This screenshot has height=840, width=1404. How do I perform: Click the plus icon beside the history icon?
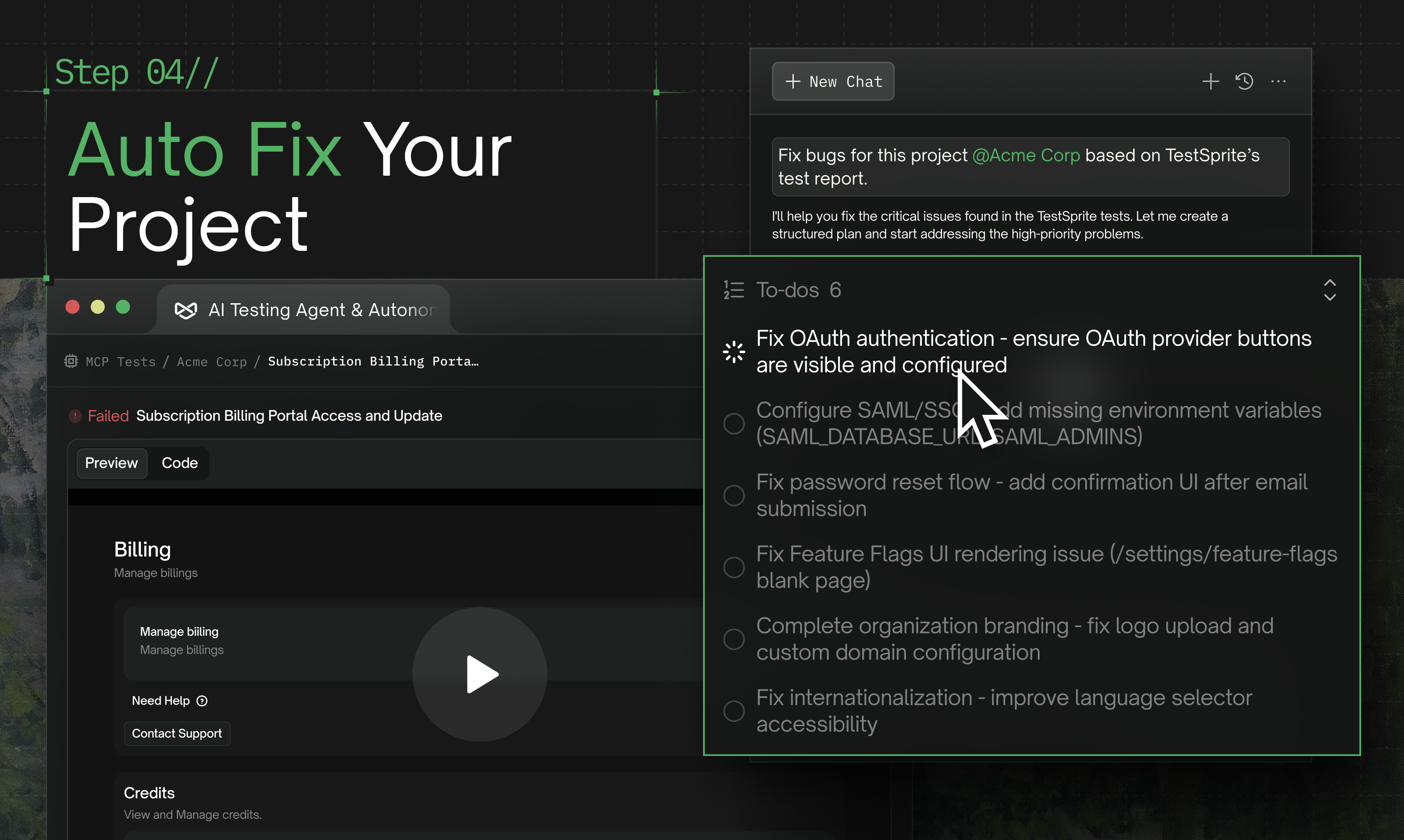(x=1211, y=81)
